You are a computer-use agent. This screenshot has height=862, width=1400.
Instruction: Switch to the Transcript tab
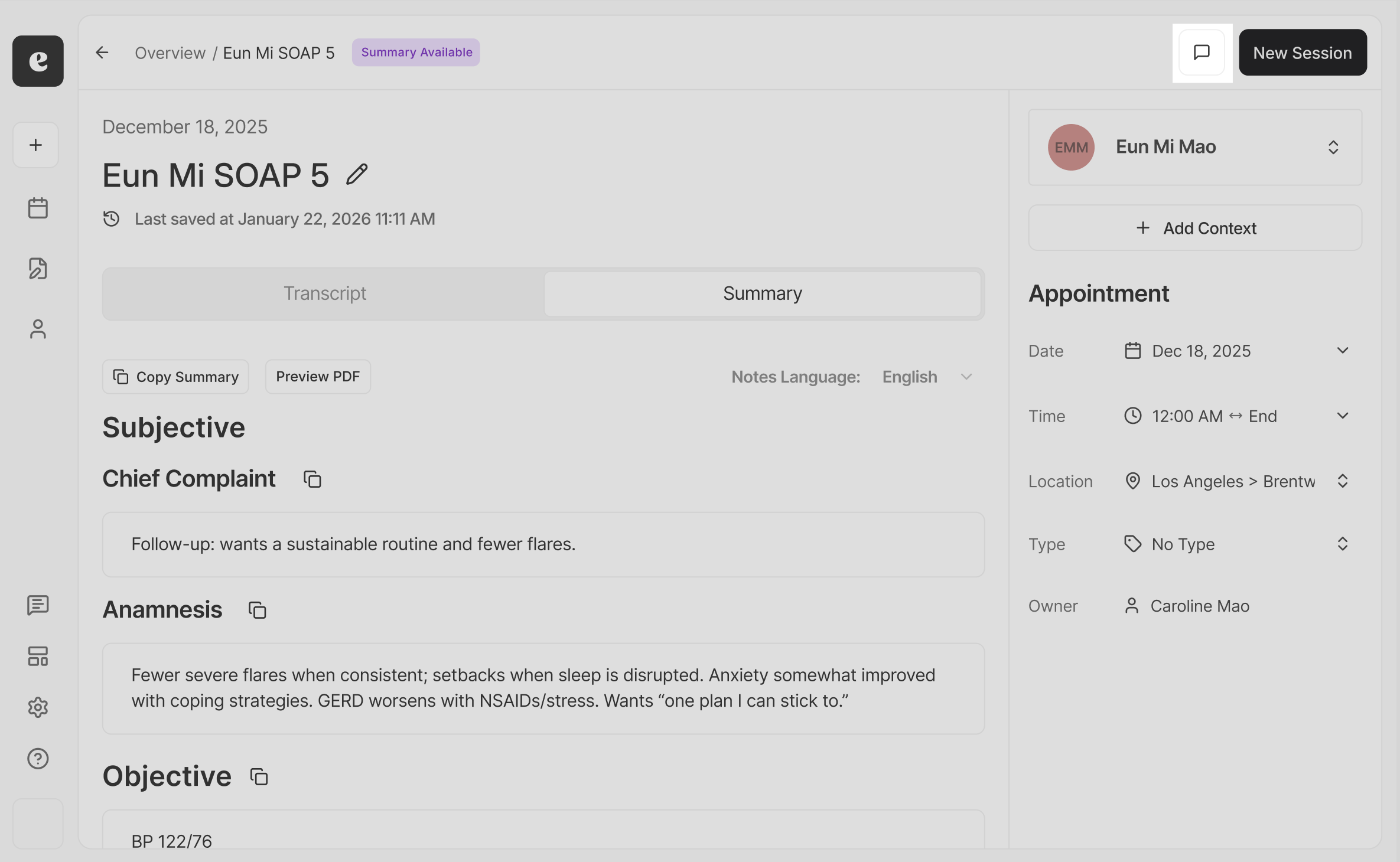click(324, 293)
